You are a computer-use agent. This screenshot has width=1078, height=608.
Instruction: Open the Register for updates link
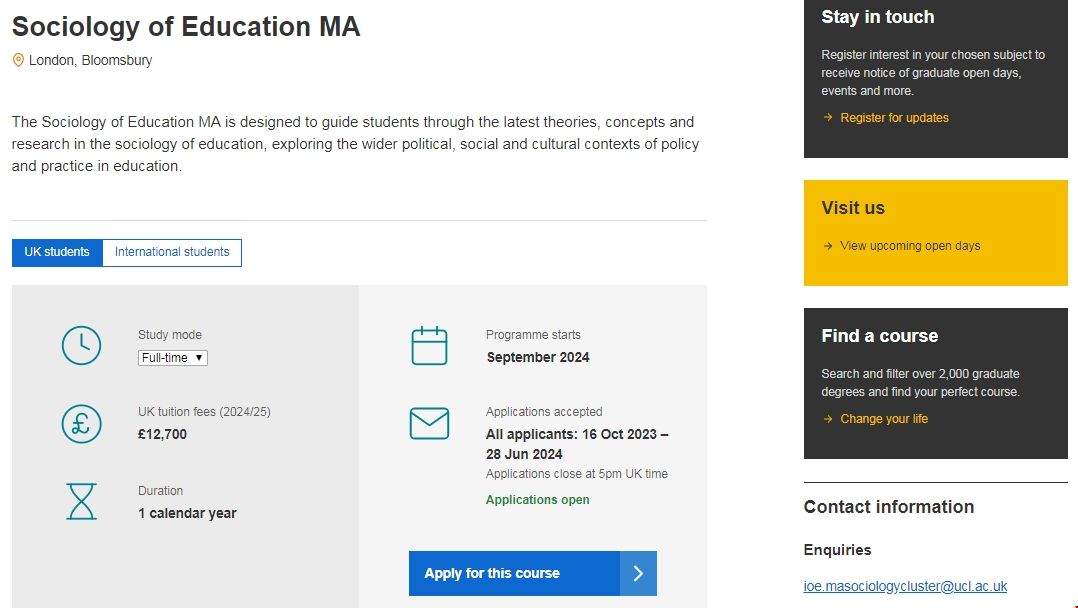(x=894, y=118)
